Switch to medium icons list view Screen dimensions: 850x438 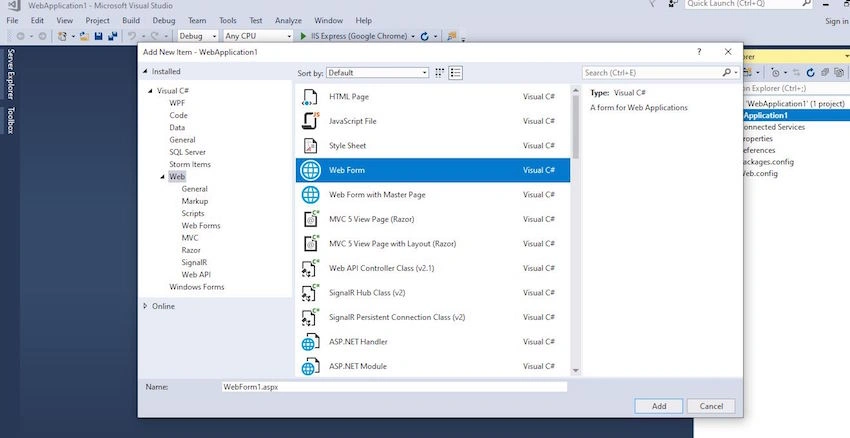[x=456, y=73]
